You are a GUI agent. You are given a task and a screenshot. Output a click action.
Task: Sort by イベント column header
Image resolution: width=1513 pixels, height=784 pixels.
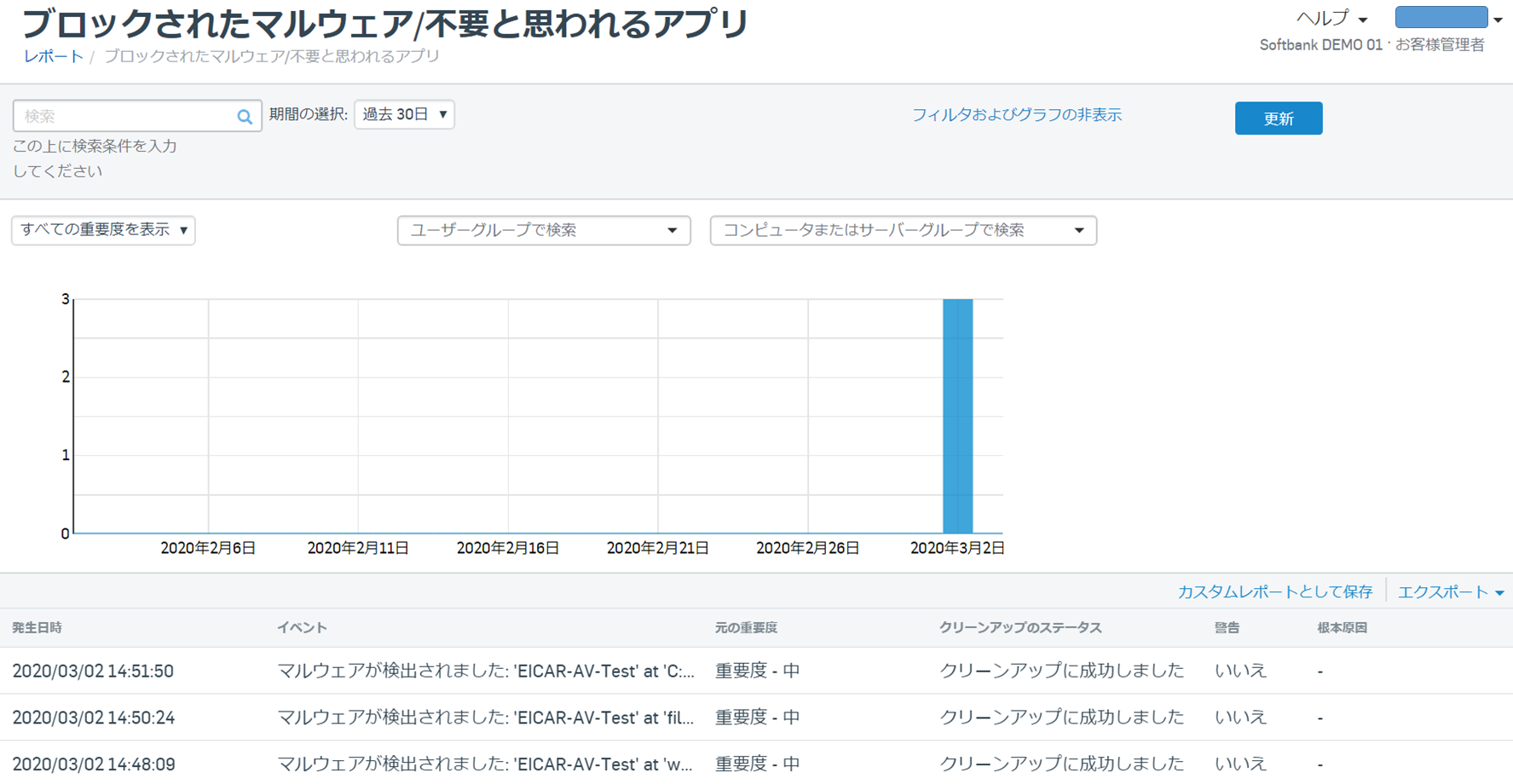[302, 628]
